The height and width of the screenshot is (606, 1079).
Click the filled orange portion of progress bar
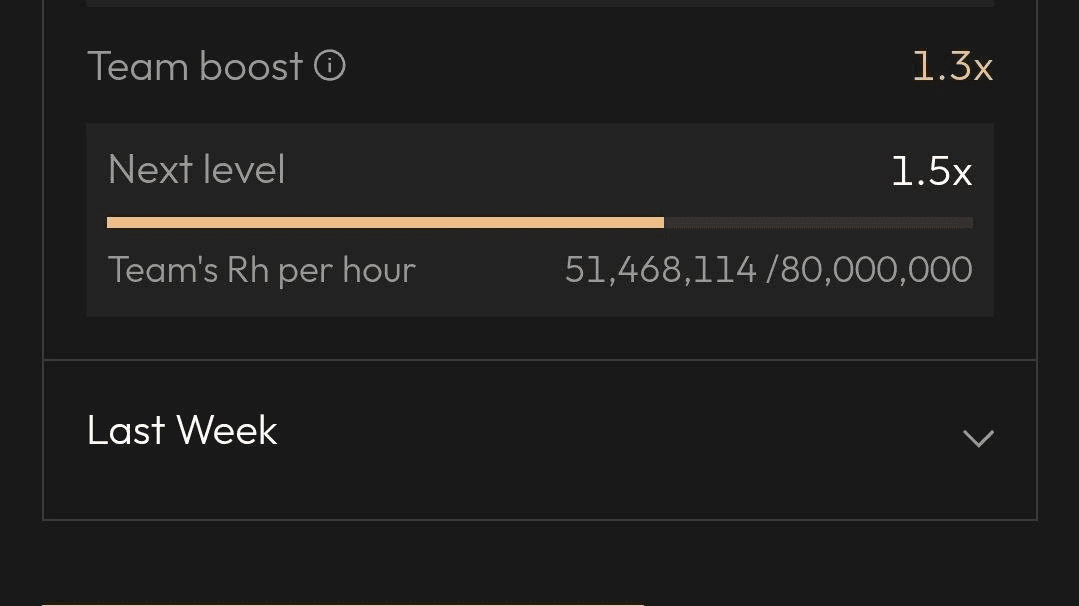coord(385,222)
